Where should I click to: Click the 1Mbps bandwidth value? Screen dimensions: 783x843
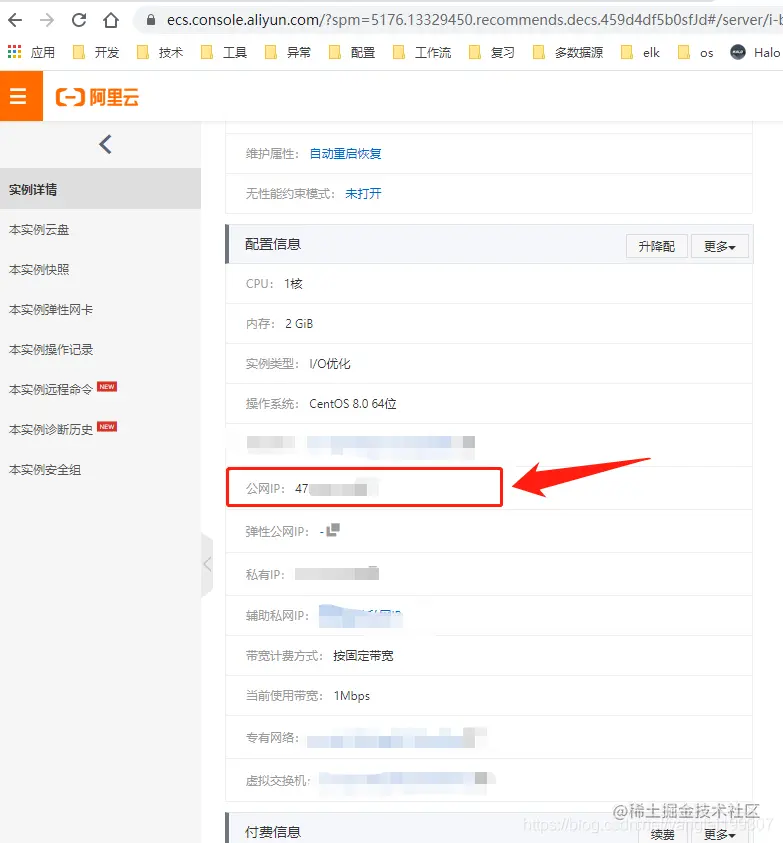coord(352,696)
